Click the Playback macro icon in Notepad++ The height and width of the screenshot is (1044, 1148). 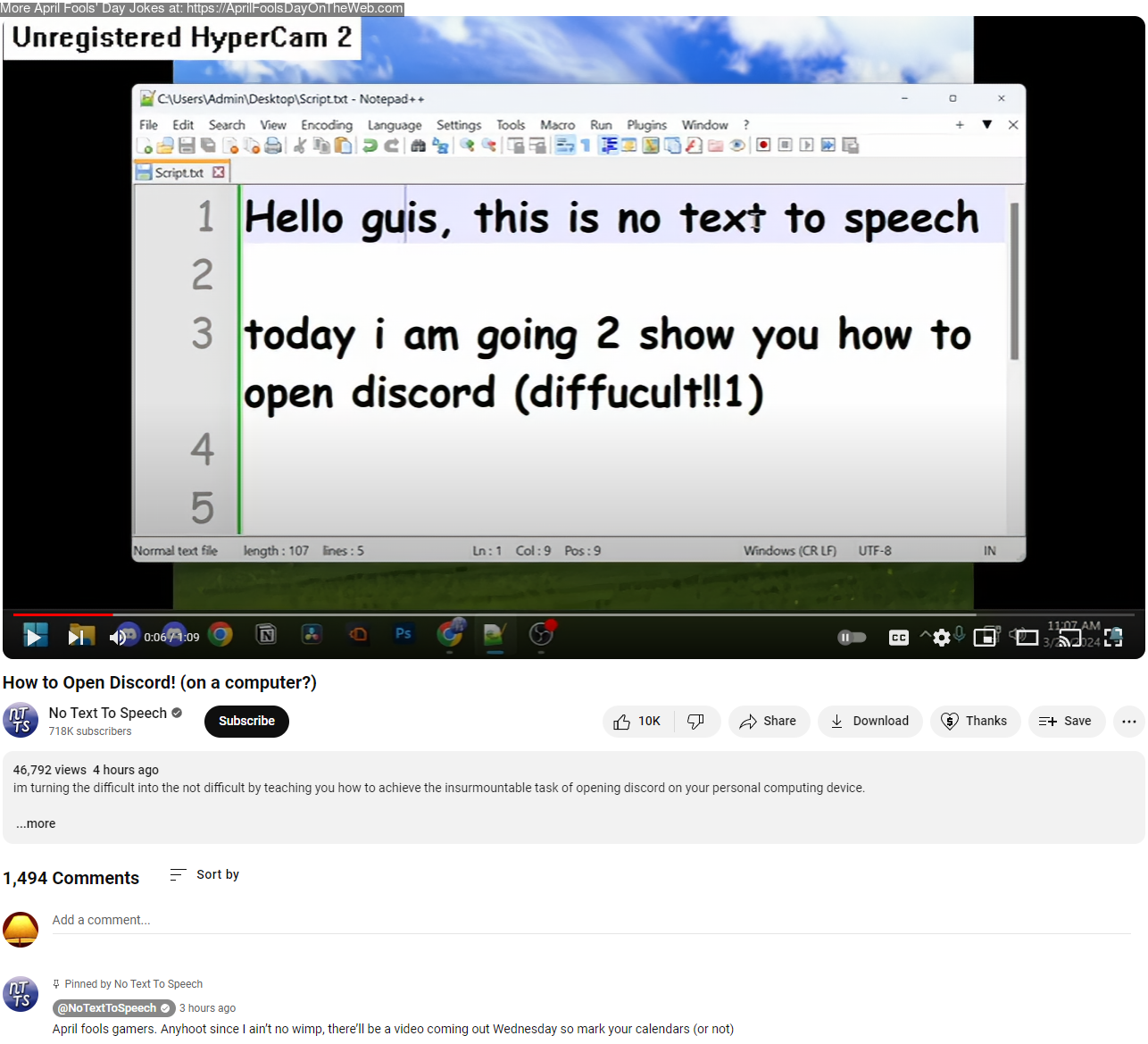tap(807, 146)
